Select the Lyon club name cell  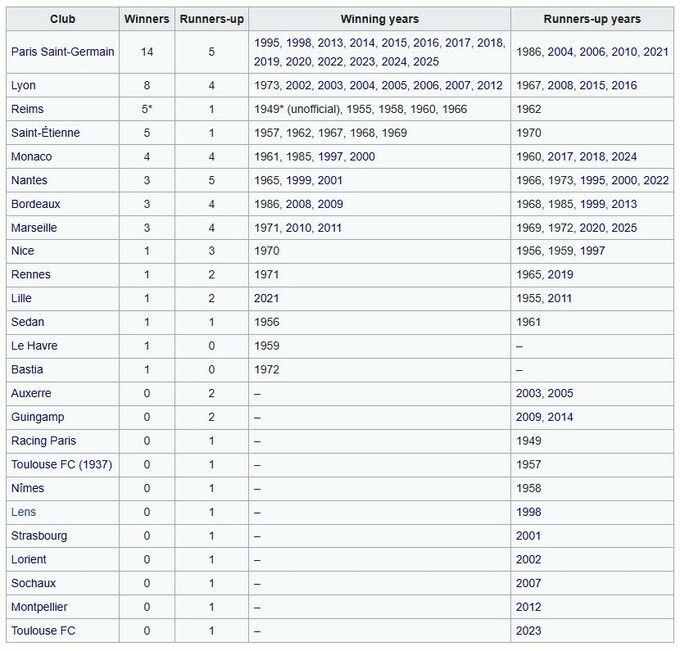(26, 87)
